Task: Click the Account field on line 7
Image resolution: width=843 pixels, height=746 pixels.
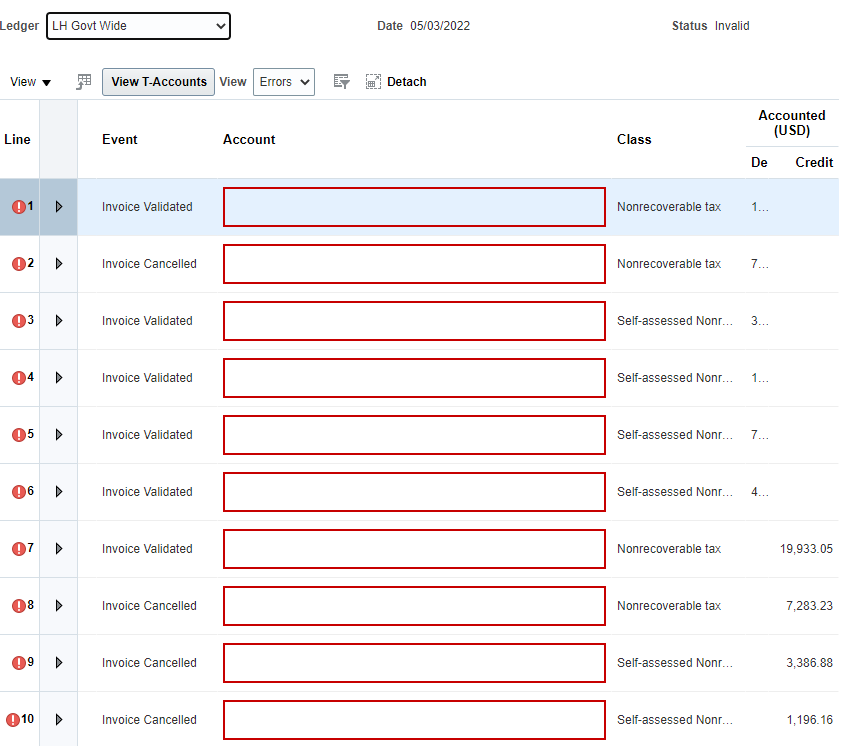Action: coord(413,548)
